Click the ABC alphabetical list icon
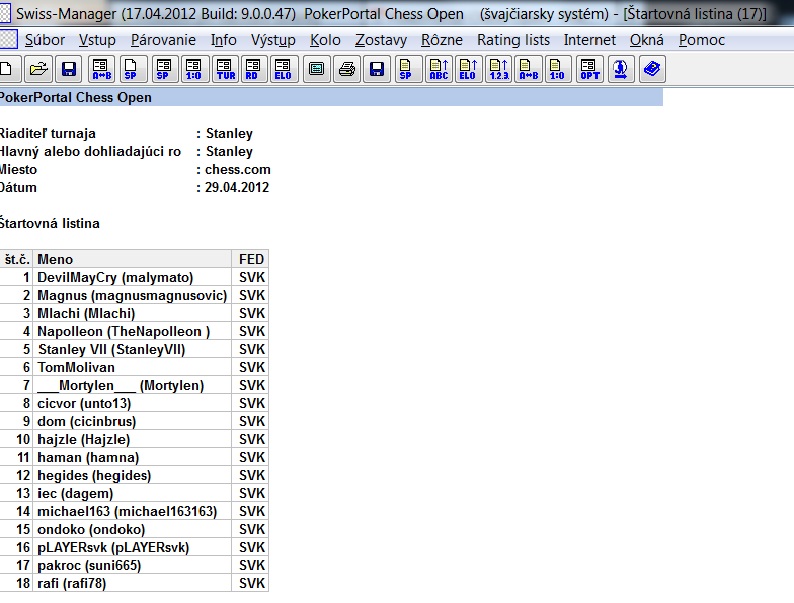This screenshot has width=794, height=603. tap(438, 69)
